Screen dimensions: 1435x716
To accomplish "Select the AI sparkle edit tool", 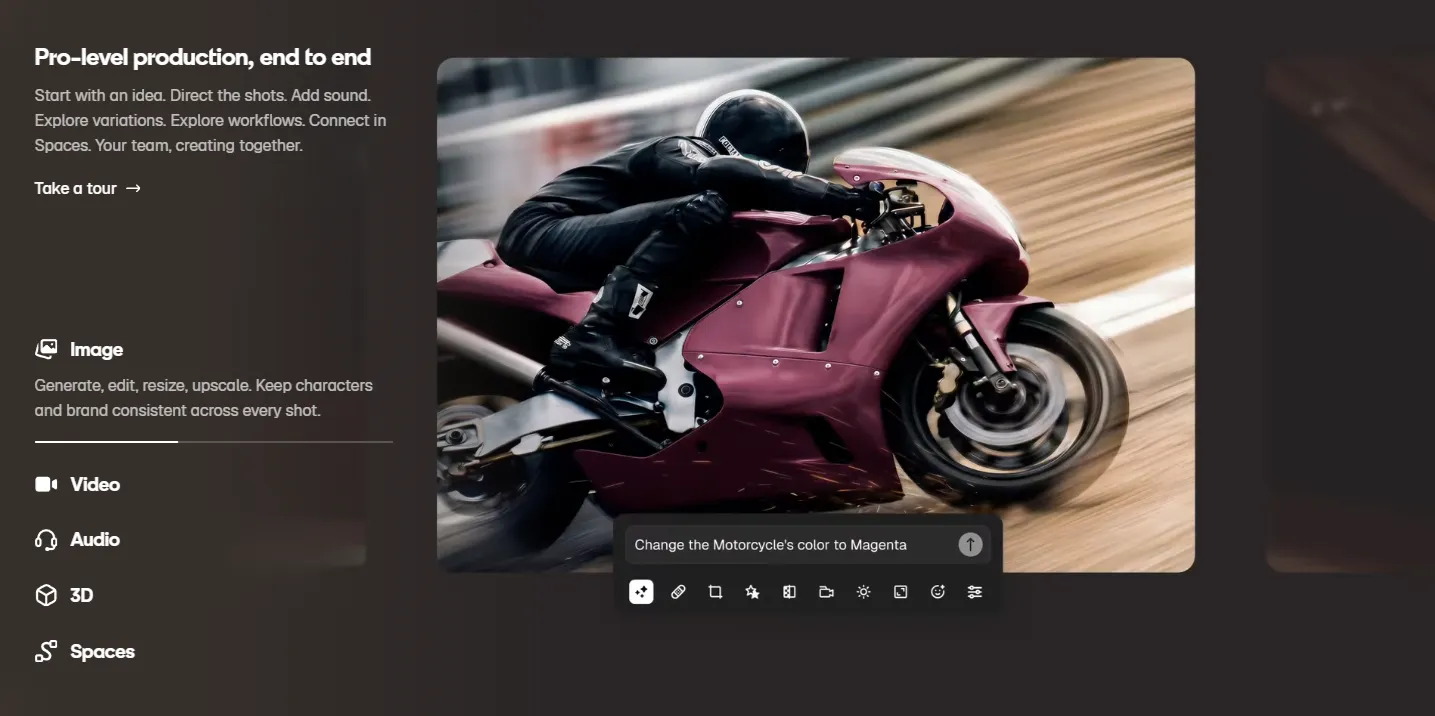I will pyautogui.click(x=641, y=592).
